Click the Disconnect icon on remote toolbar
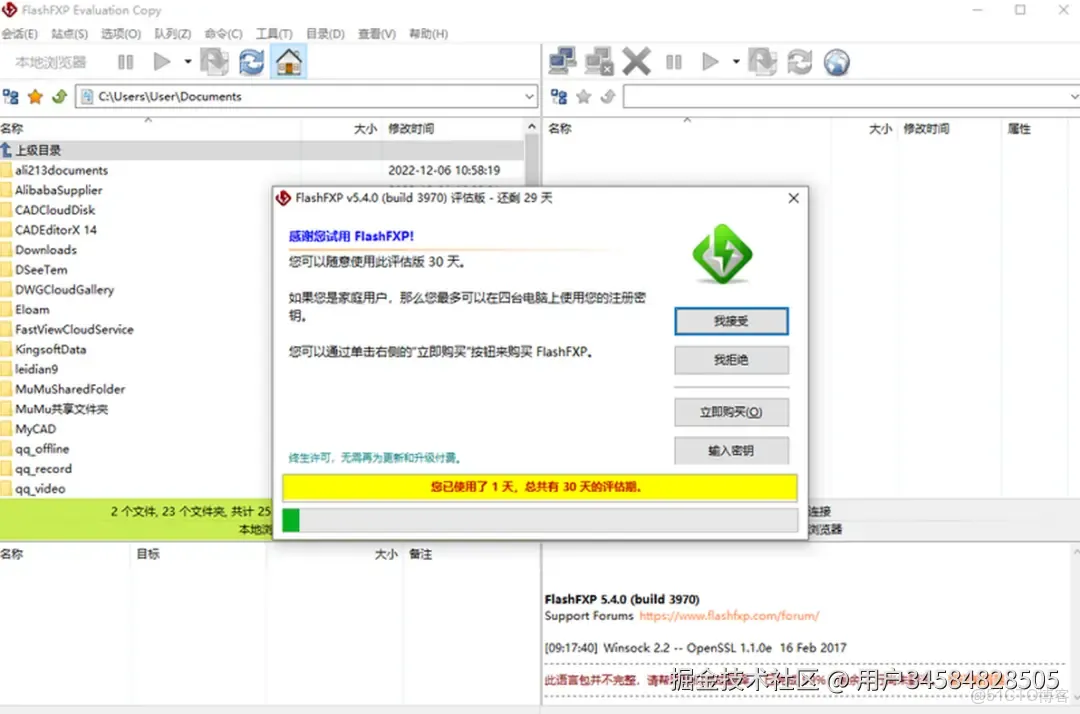1080x714 pixels. click(599, 61)
